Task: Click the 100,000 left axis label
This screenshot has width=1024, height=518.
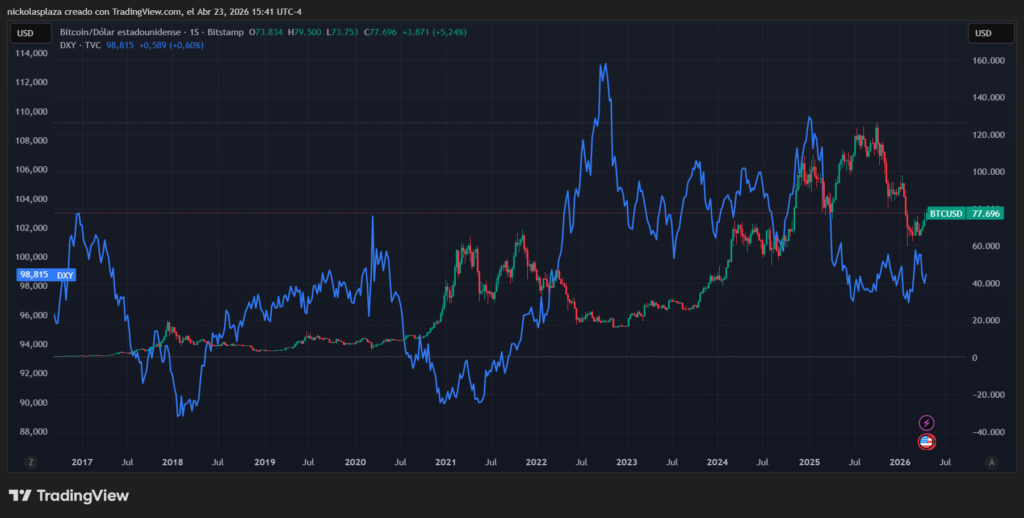Action: tap(32, 257)
